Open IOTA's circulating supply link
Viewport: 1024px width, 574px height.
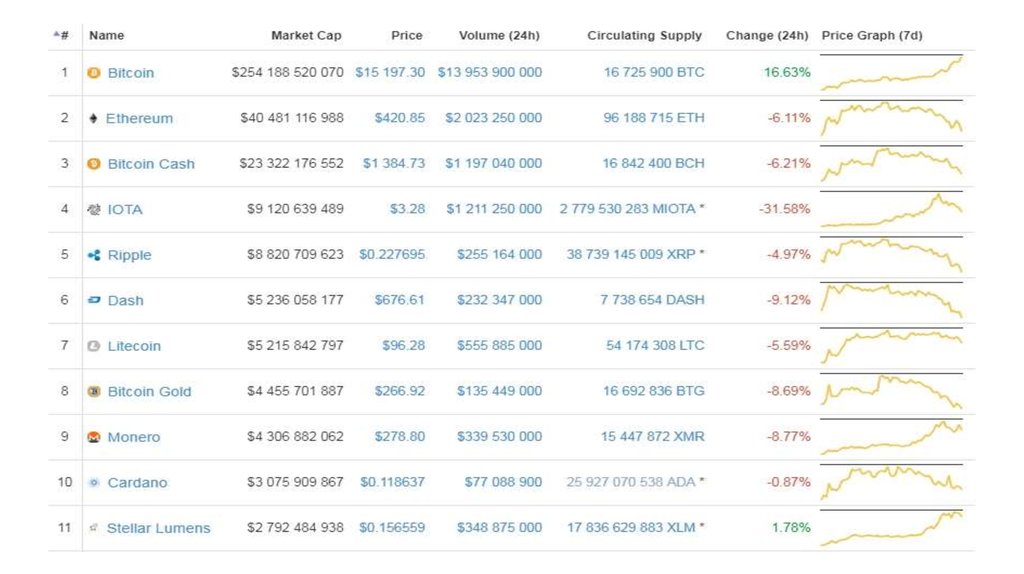pyautogui.click(x=630, y=209)
